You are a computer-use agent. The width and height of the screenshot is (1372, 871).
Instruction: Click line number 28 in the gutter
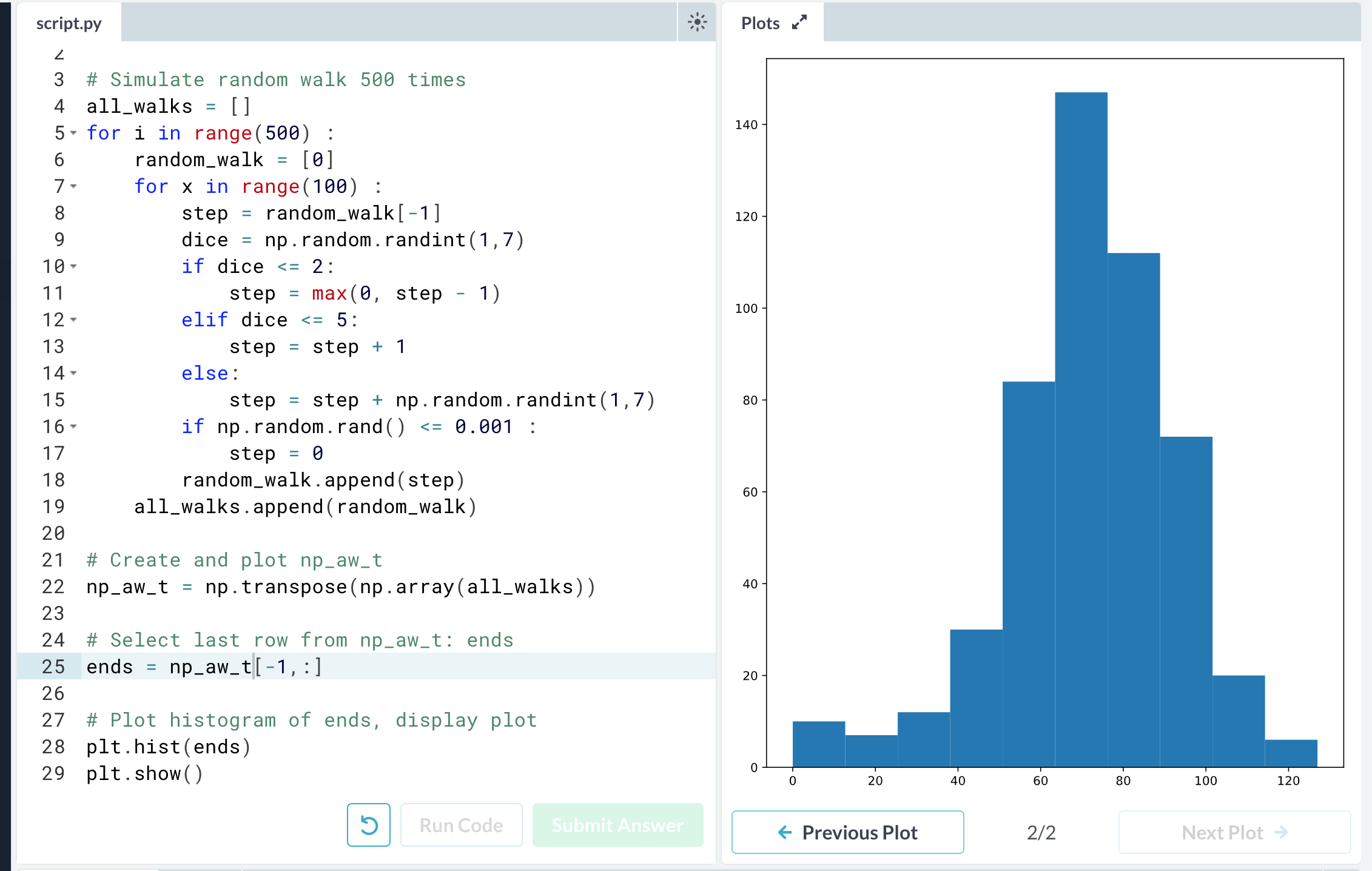point(53,747)
